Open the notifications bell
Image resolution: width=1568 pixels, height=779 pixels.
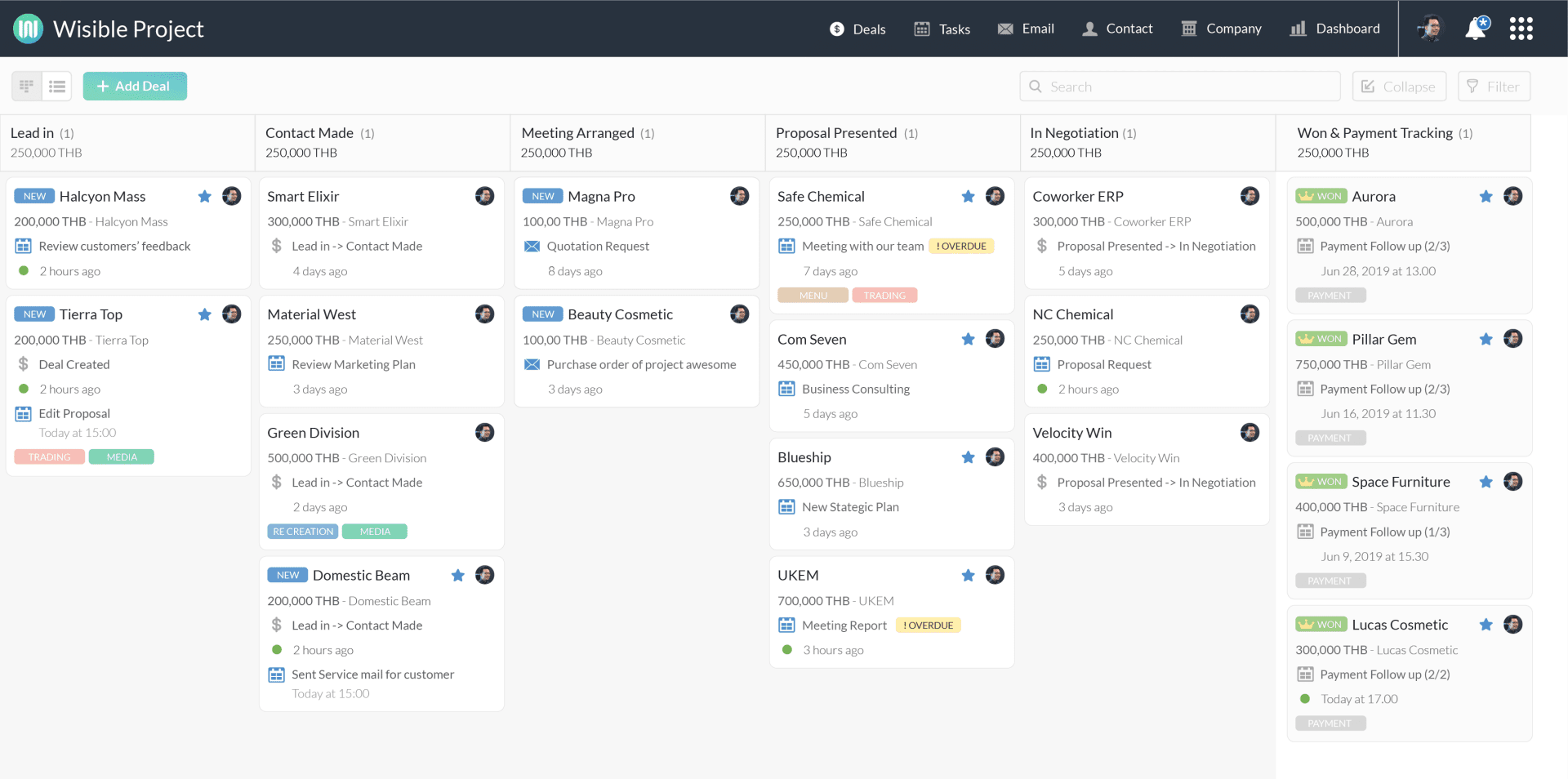pos(1476,28)
